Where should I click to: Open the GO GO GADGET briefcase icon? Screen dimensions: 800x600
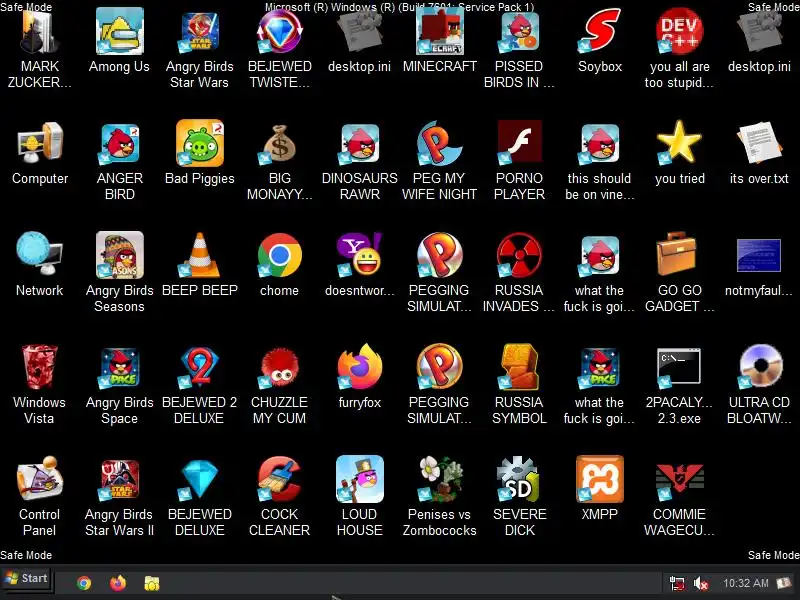point(679,255)
